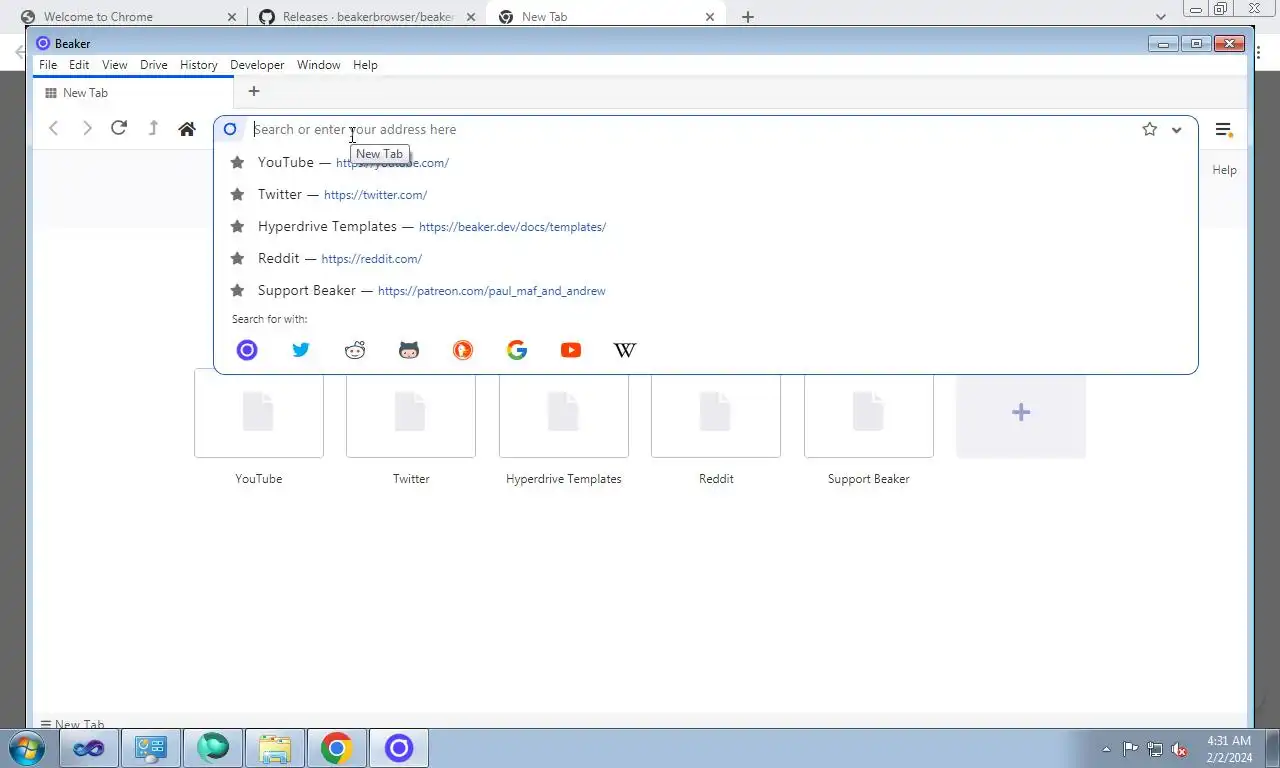Open the YouTube pinned thumbnail
Screen dimensions: 1280x768
click(259, 414)
